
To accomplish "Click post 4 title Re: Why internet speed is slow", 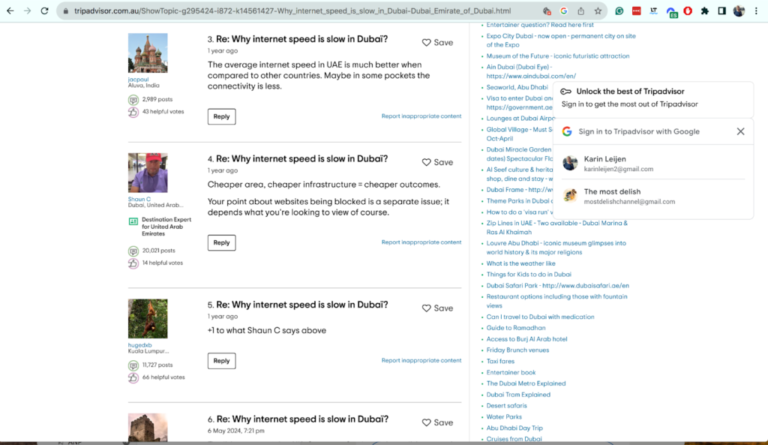I will tap(302, 159).
